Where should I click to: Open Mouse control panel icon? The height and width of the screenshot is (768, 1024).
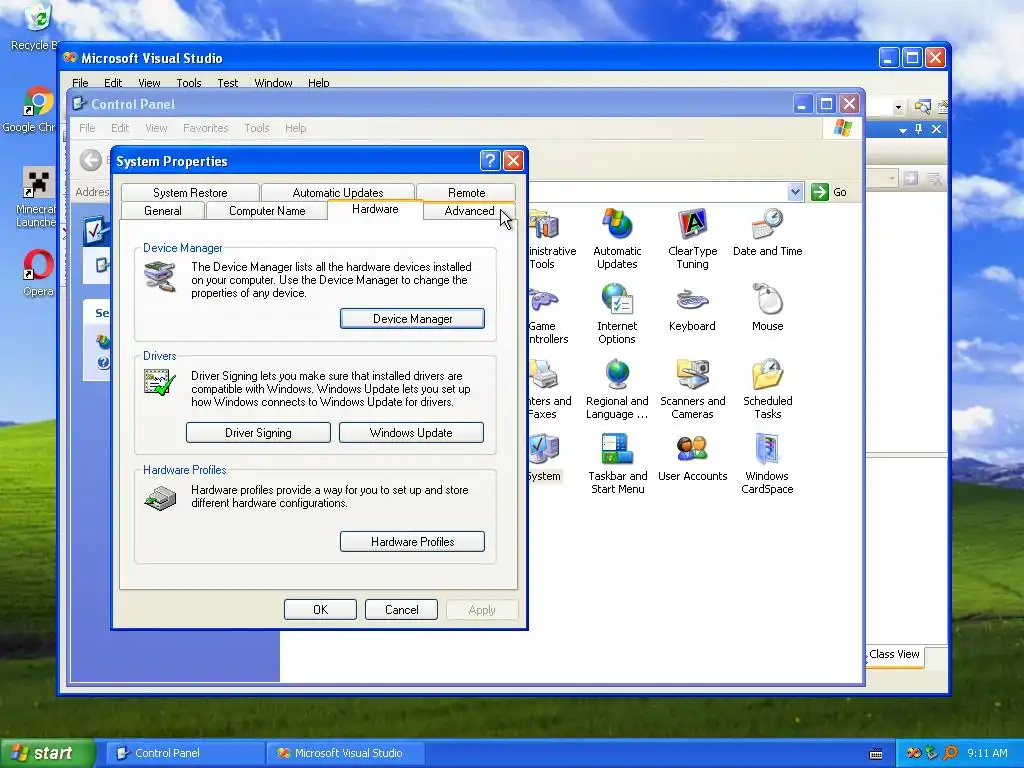(x=767, y=307)
